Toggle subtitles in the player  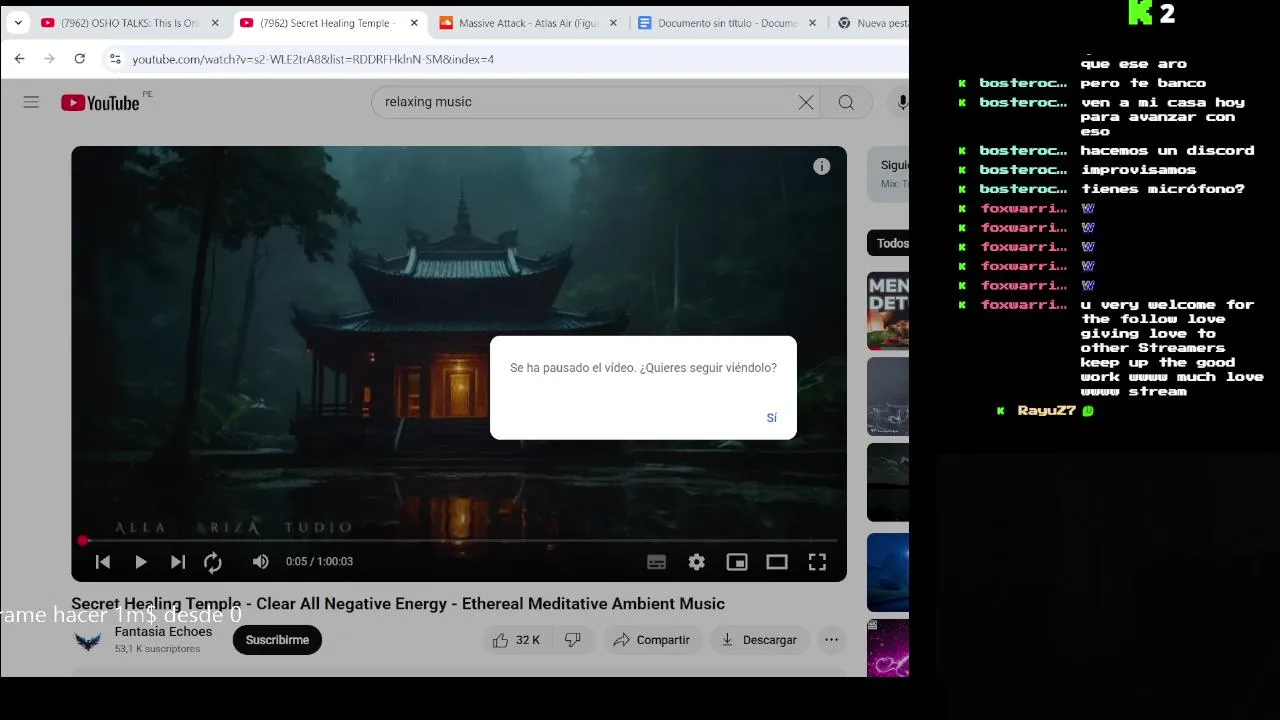[x=656, y=562]
